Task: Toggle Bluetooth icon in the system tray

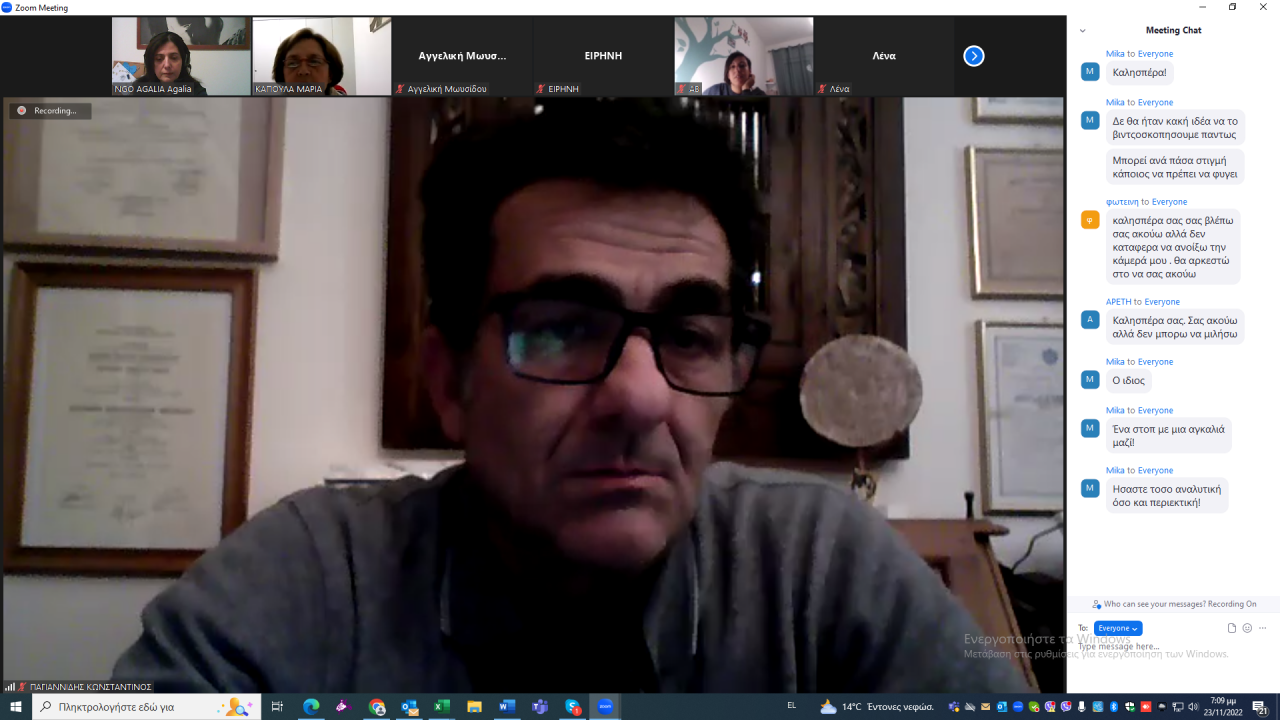Action: point(1115,707)
